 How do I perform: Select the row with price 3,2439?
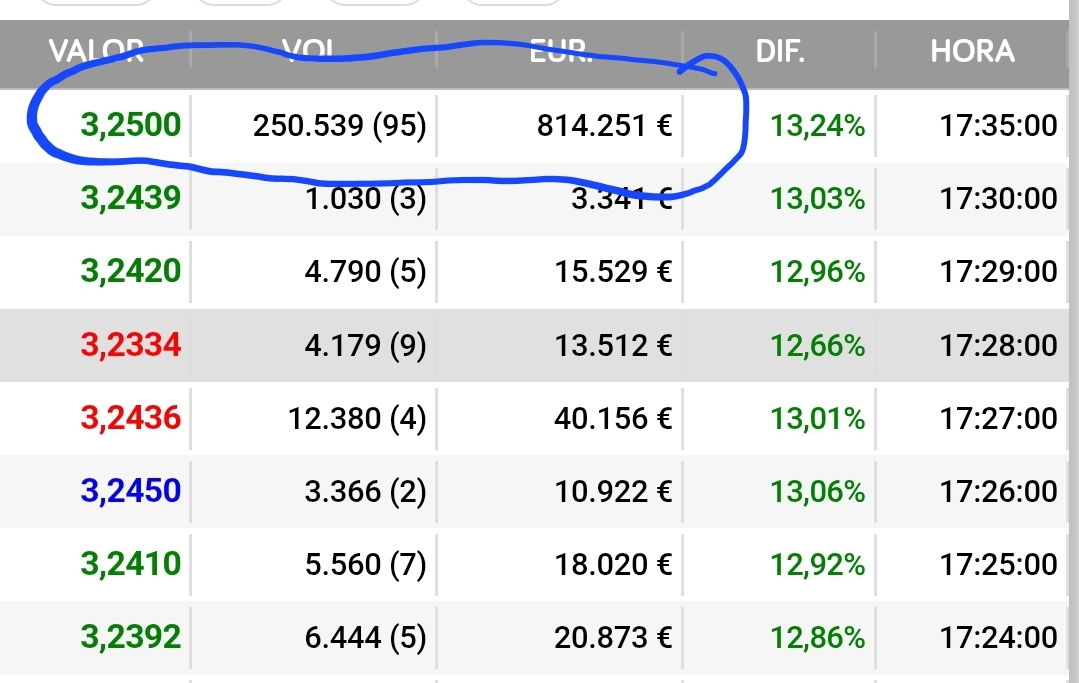tap(534, 199)
